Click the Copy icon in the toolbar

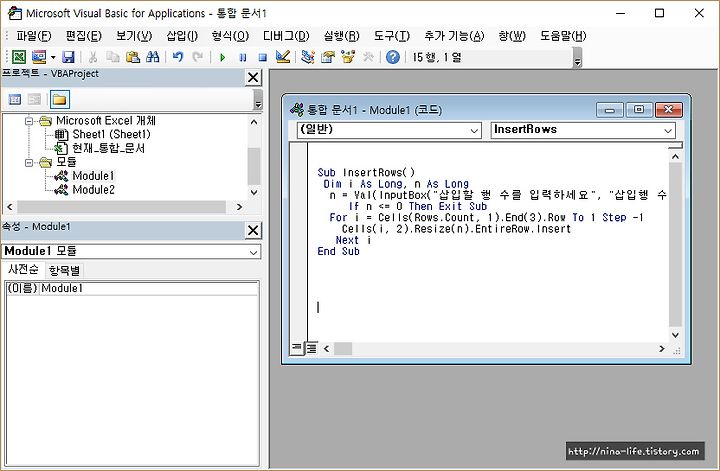point(112,57)
